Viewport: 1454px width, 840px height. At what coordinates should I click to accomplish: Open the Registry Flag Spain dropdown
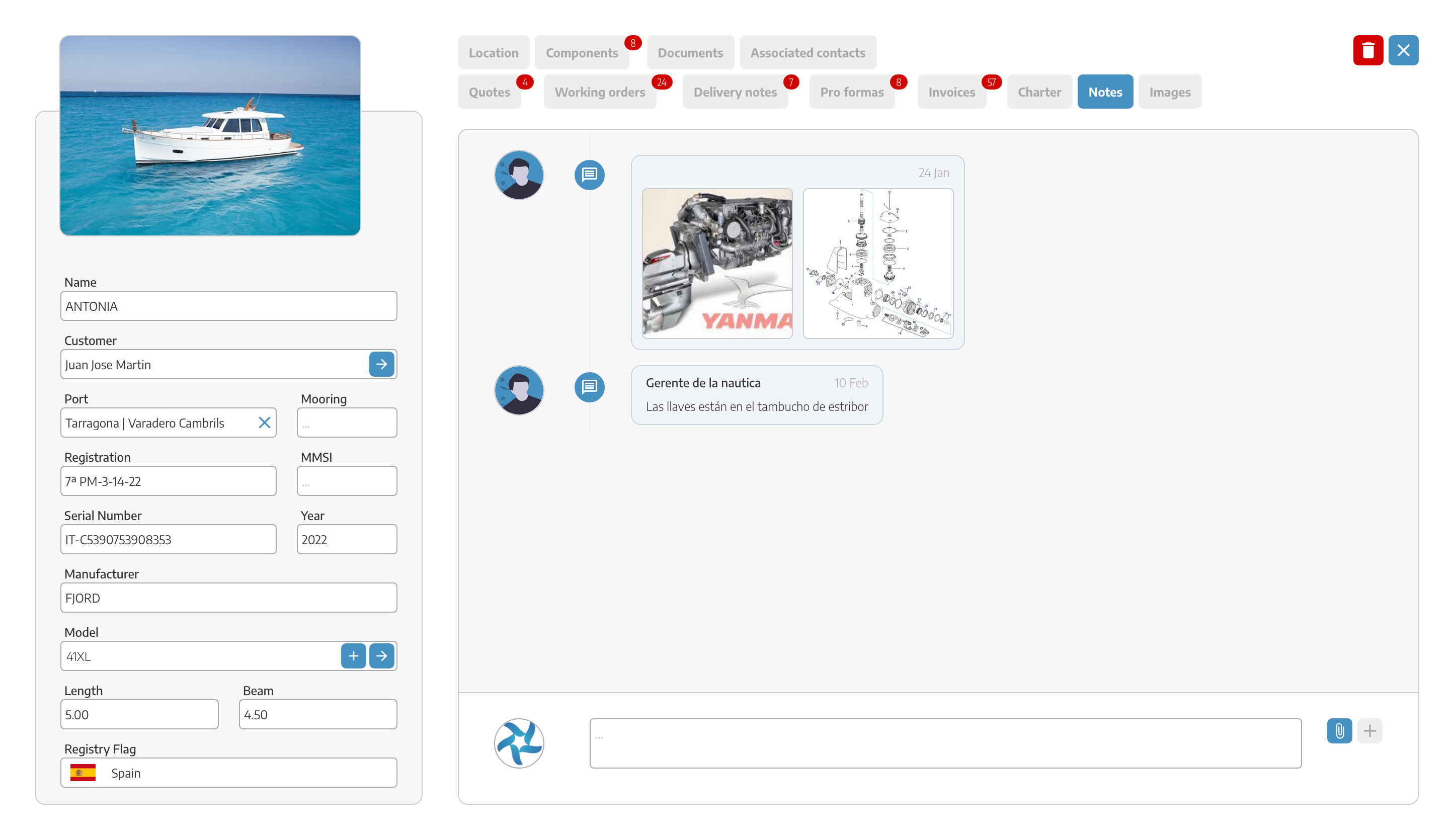point(228,773)
